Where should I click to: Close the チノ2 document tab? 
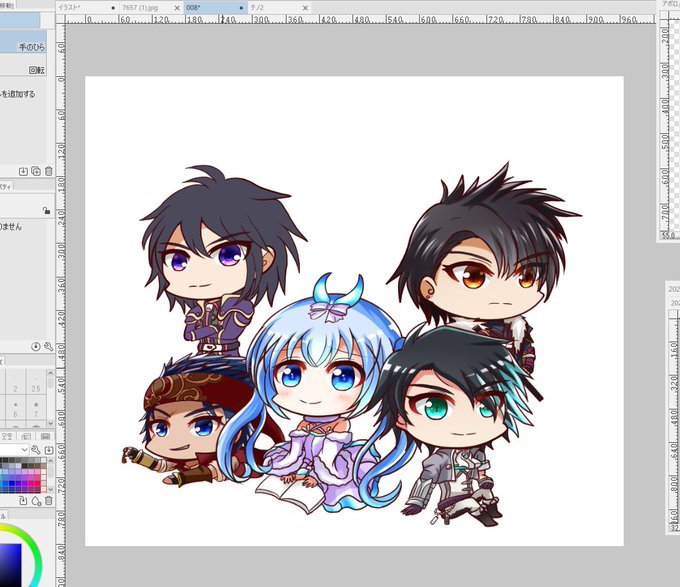305,8
